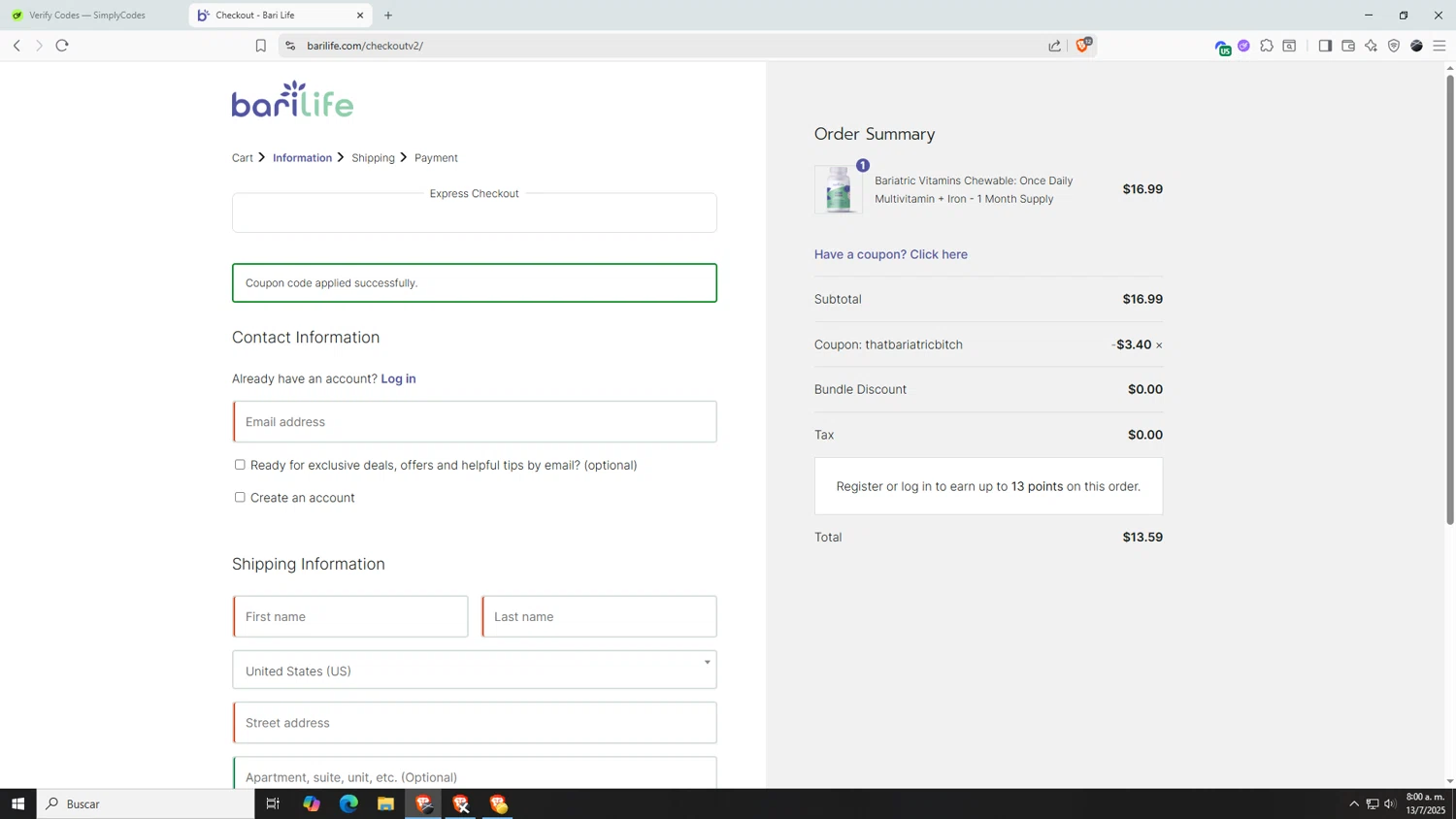Click the address bar URL
This screenshot has height=819, width=1456.
tap(365, 46)
